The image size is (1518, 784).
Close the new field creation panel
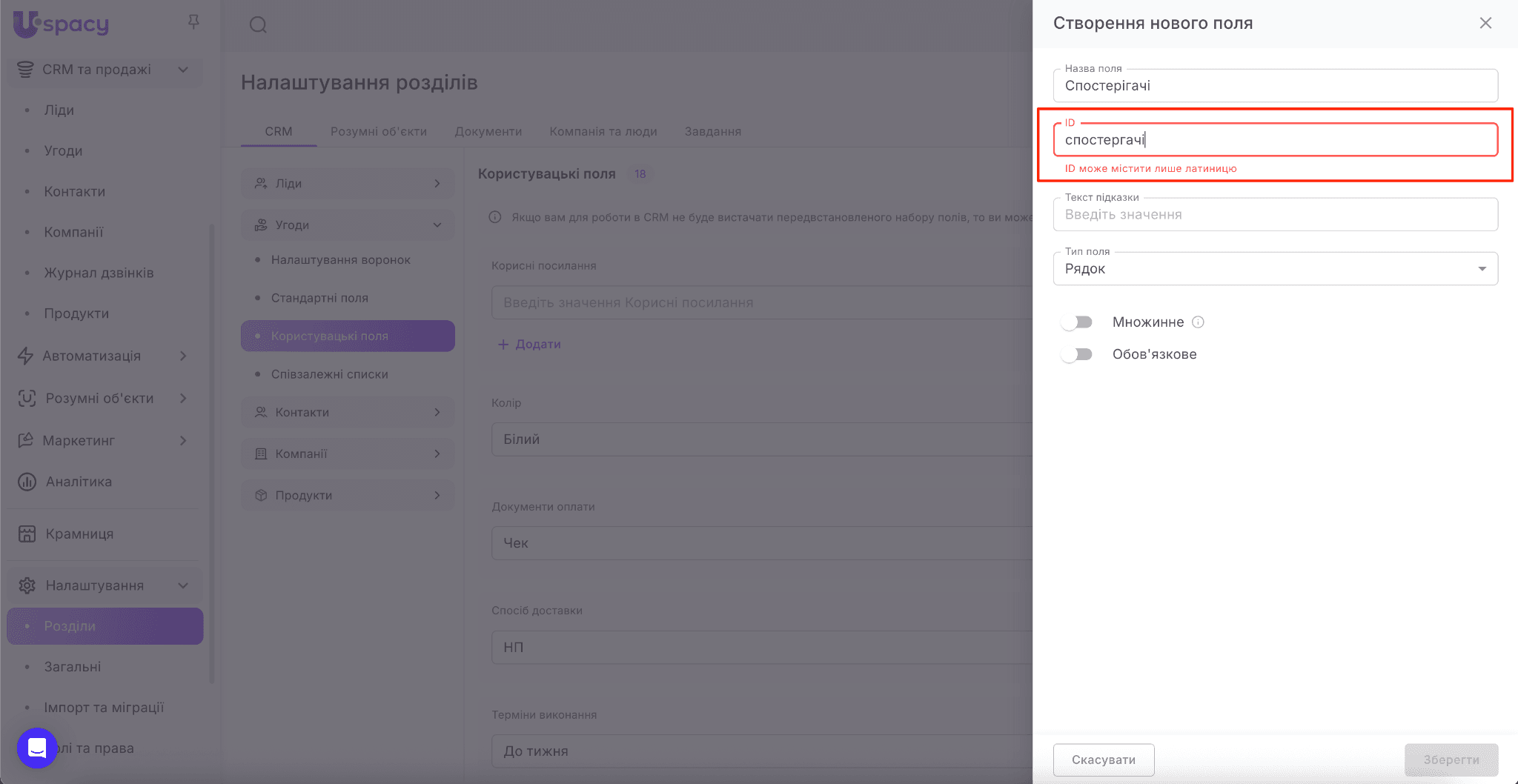tap(1485, 23)
